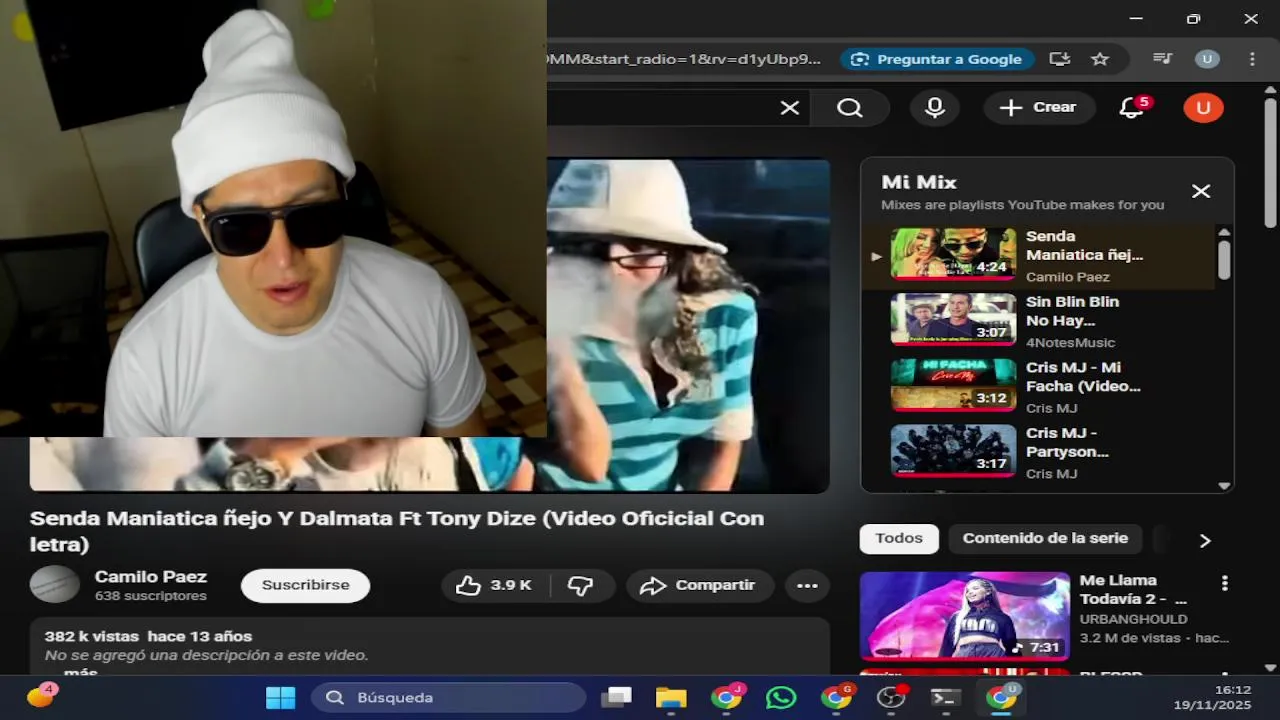Show more filter chips with arrow
This screenshot has height=720, width=1280.
click(1205, 540)
